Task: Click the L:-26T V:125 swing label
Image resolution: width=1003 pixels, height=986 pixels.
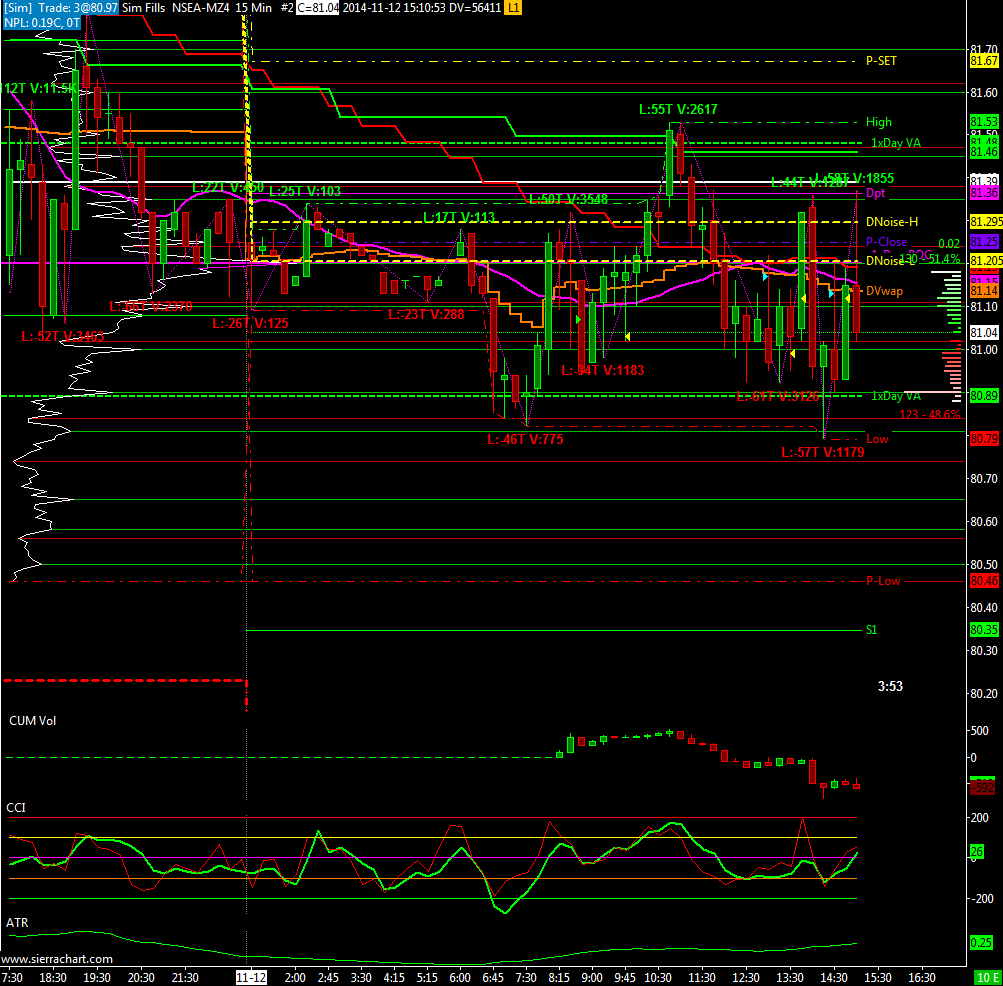Action: pos(250,324)
